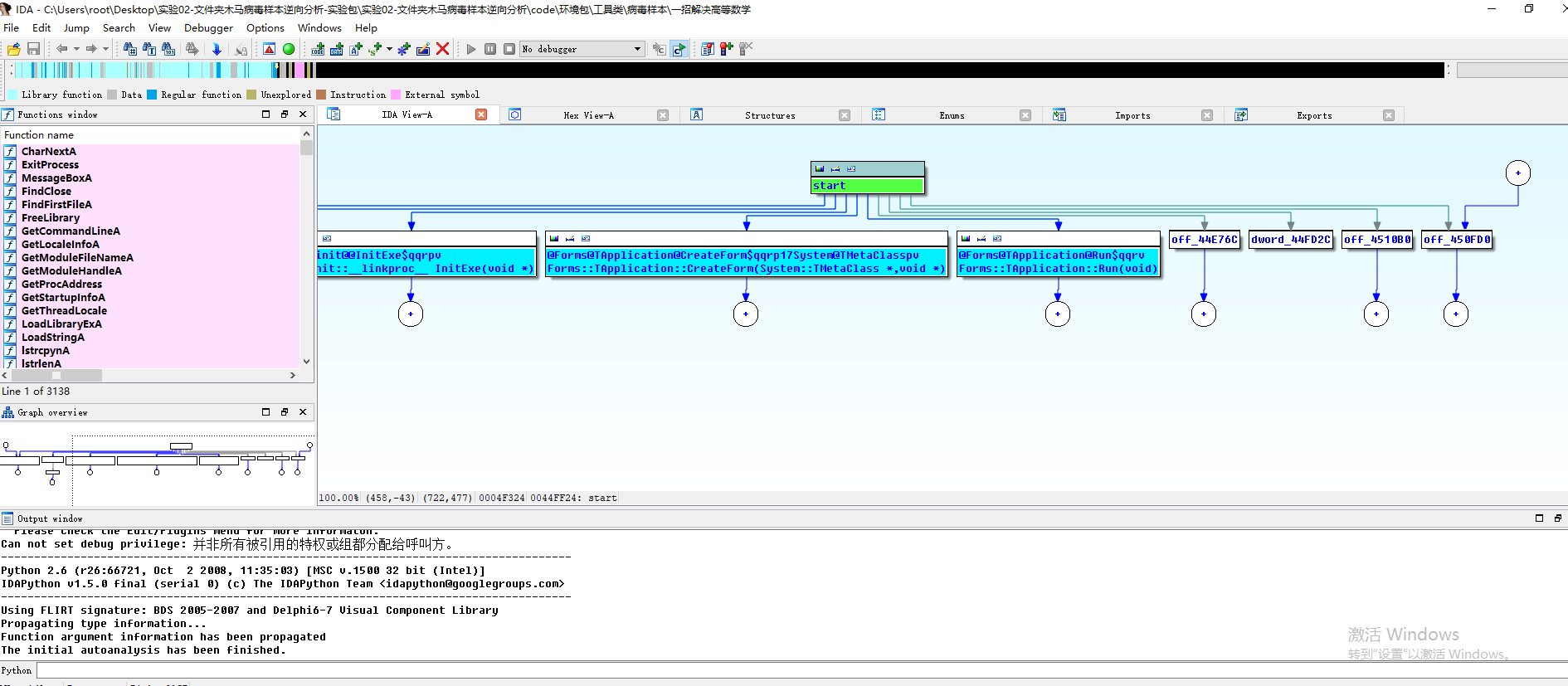Select the dword_44FD2C graph node

[1291, 240]
